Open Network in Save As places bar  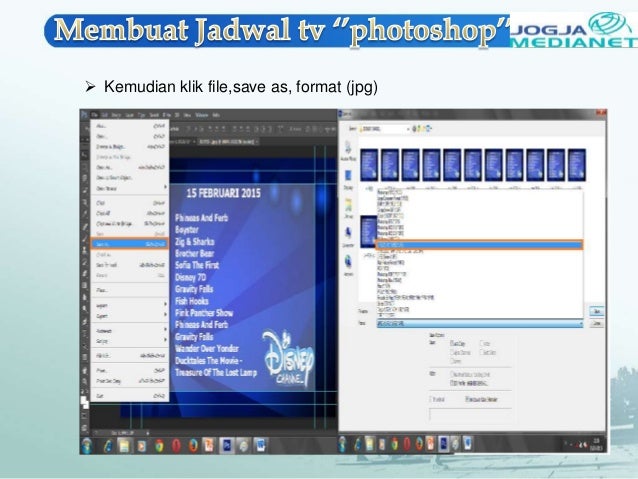point(348,266)
